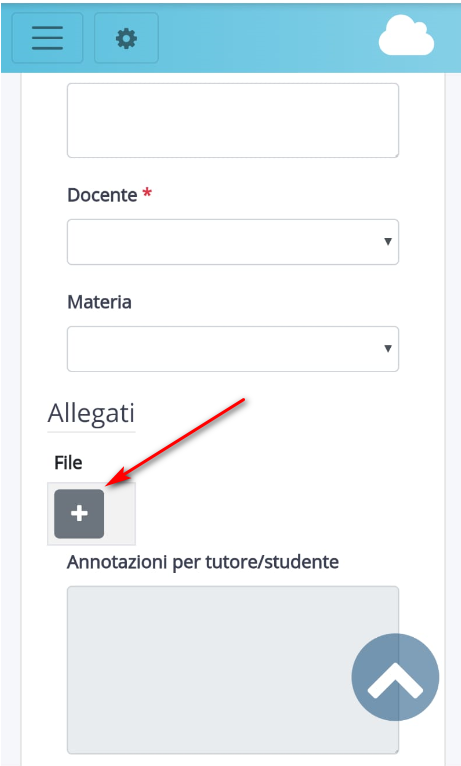Click the white cloud icon

(x=406, y=36)
